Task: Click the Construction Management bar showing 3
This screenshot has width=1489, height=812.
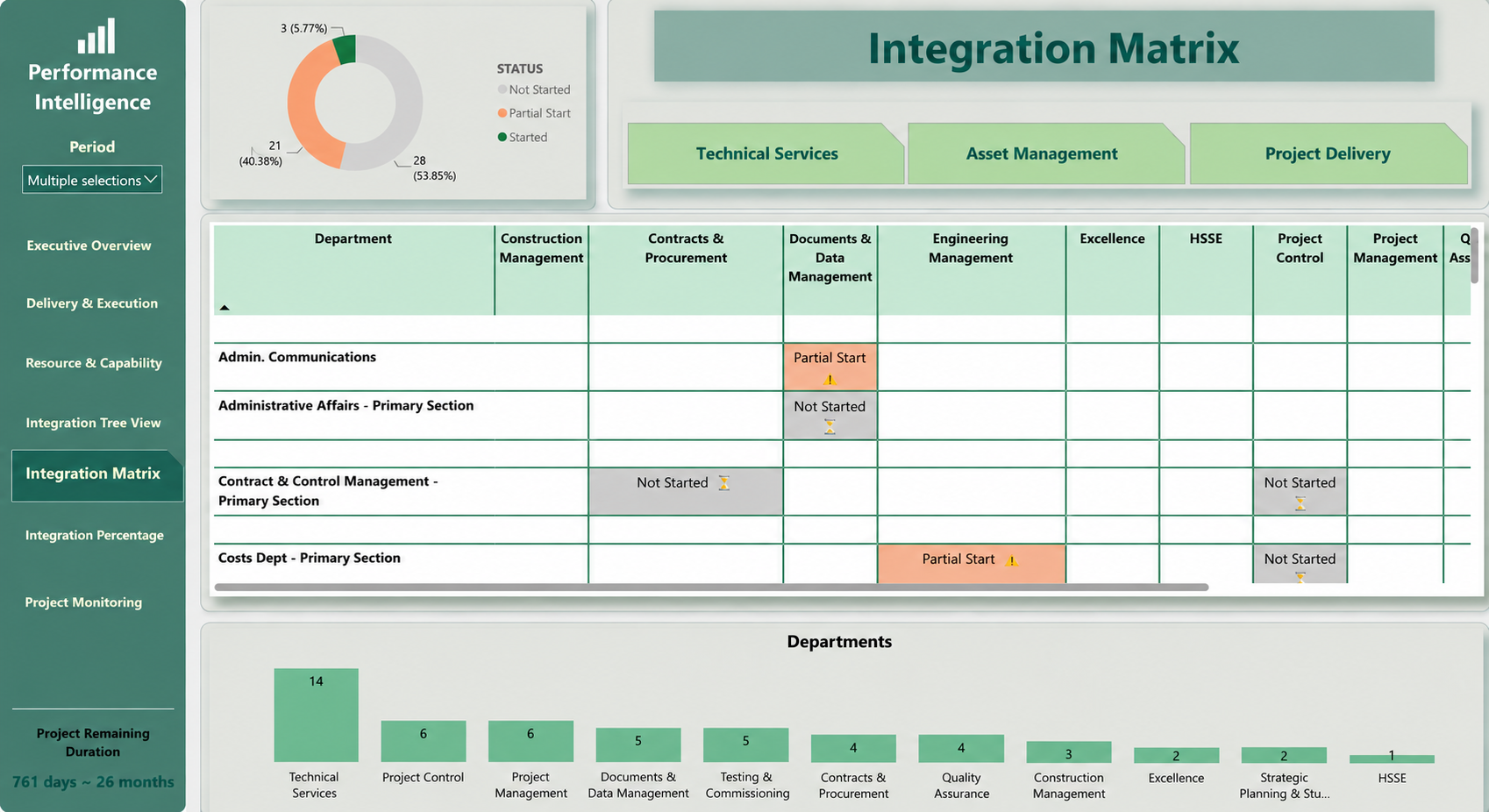Action: tap(1069, 751)
